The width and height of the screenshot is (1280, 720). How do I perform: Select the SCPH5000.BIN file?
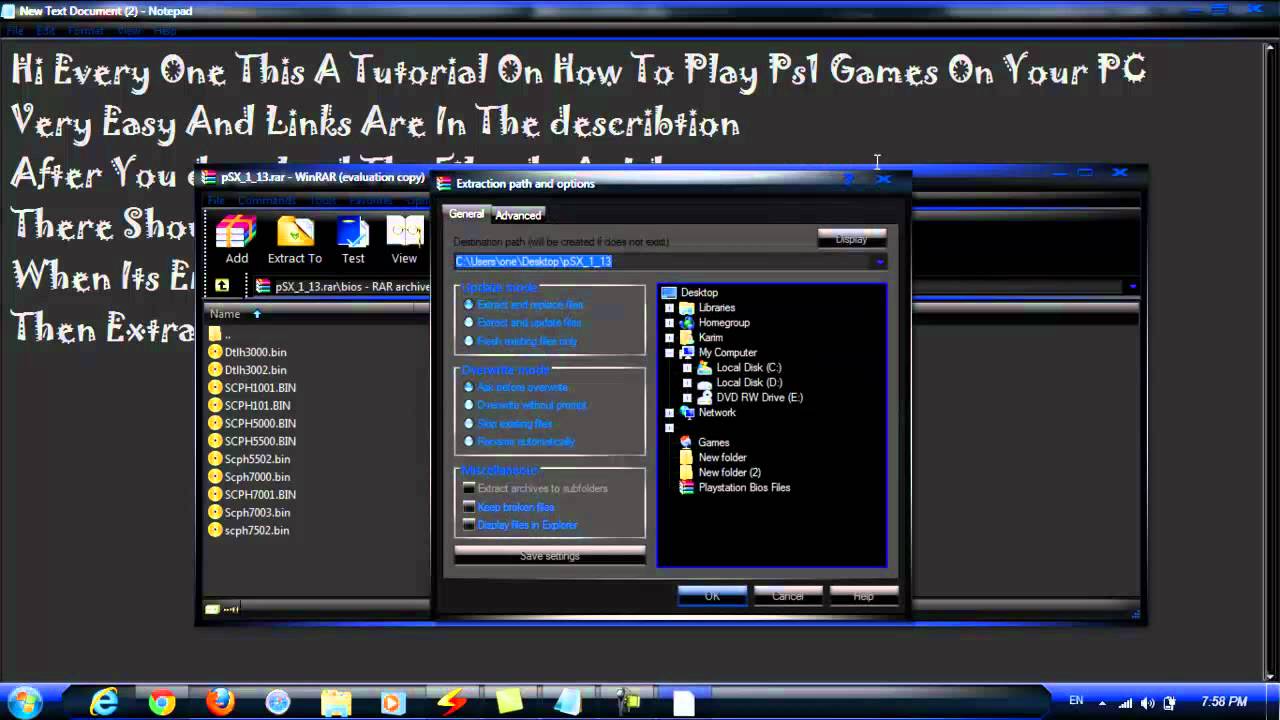252,424
